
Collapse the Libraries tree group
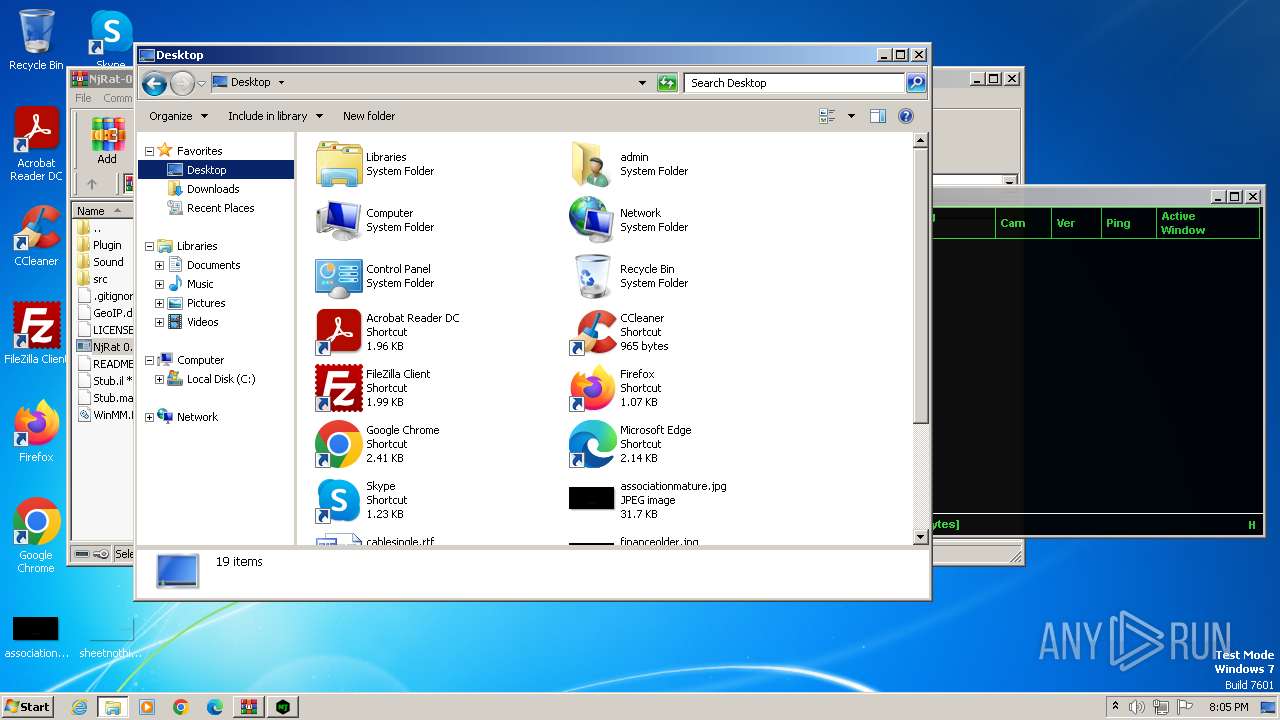click(150, 246)
